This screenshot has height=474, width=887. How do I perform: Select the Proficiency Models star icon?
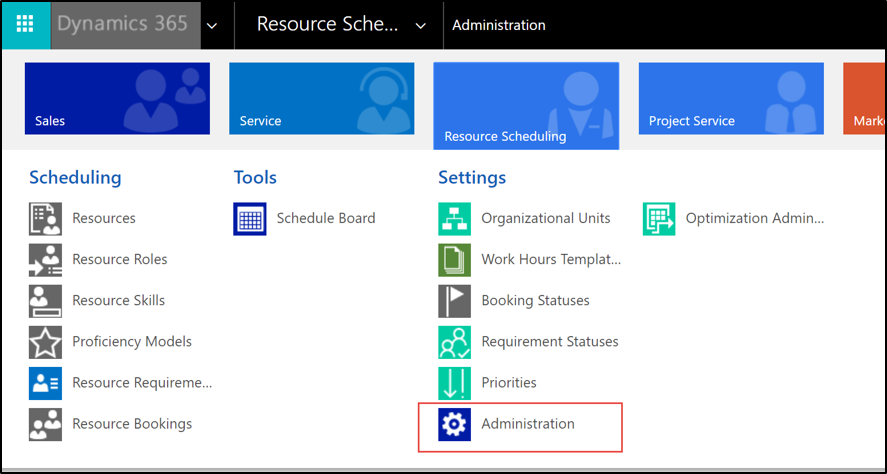[45, 342]
